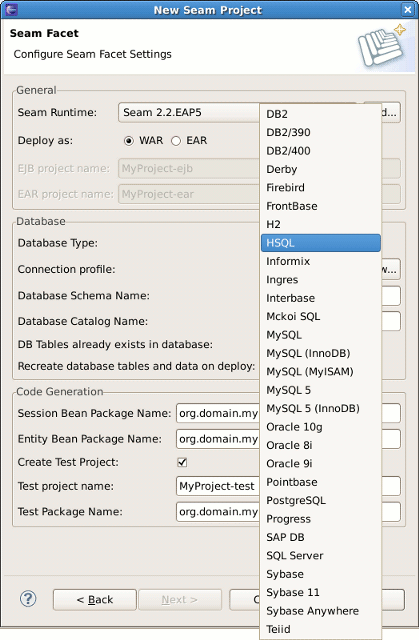Click the Entity Bean Package Name field
This screenshot has height=640, width=419.
click(218, 439)
